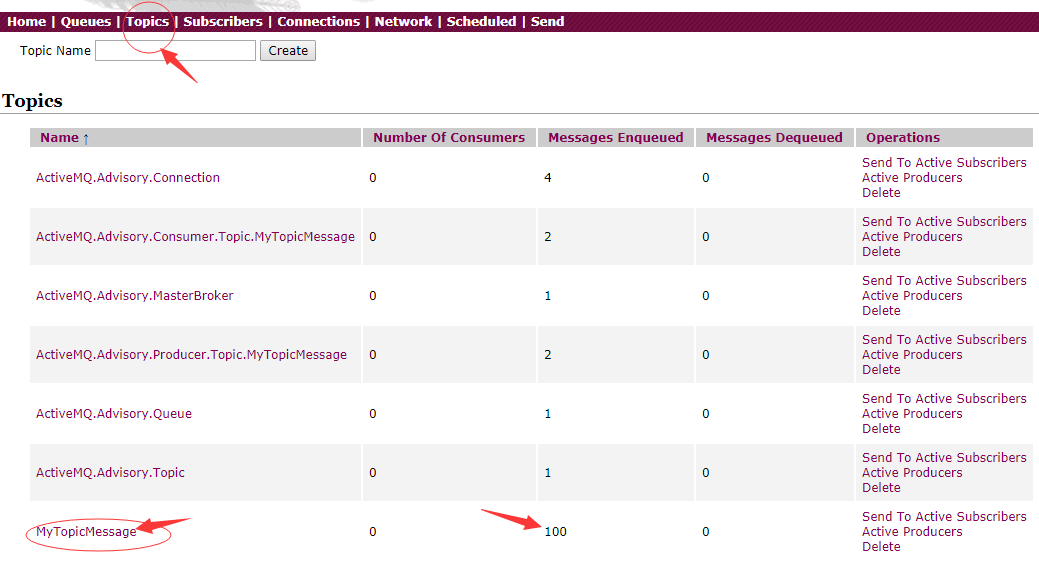
Task: Send To Active Subscribers for Advisory.Queue
Action: (x=944, y=398)
